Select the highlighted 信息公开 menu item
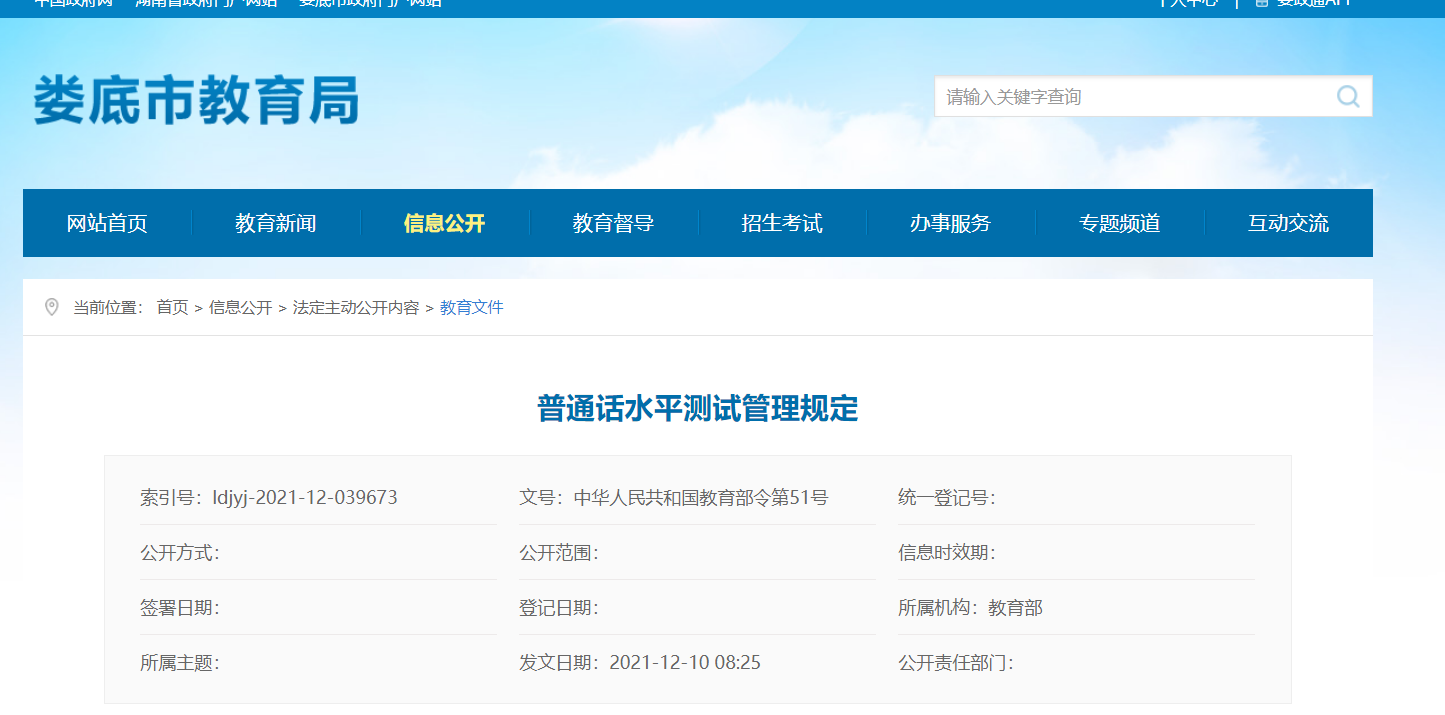 (444, 223)
